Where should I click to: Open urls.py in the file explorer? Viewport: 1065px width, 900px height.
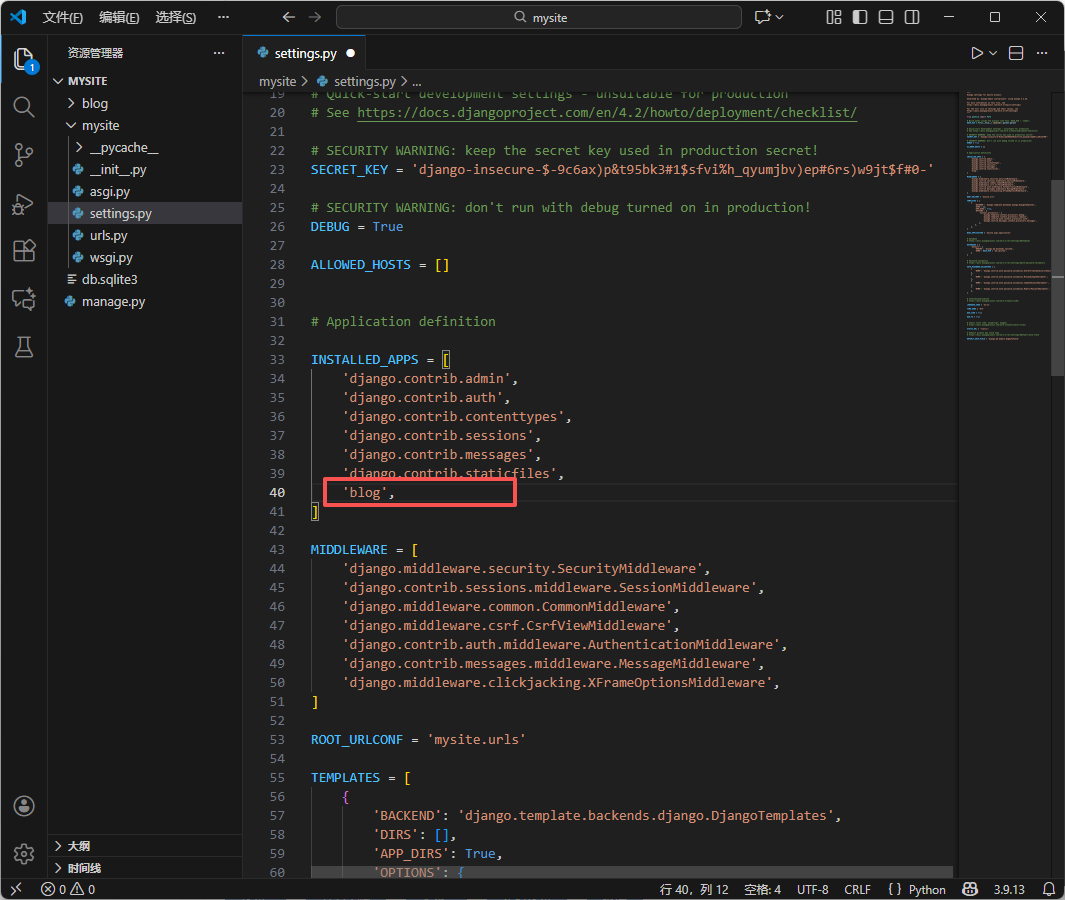[108, 235]
